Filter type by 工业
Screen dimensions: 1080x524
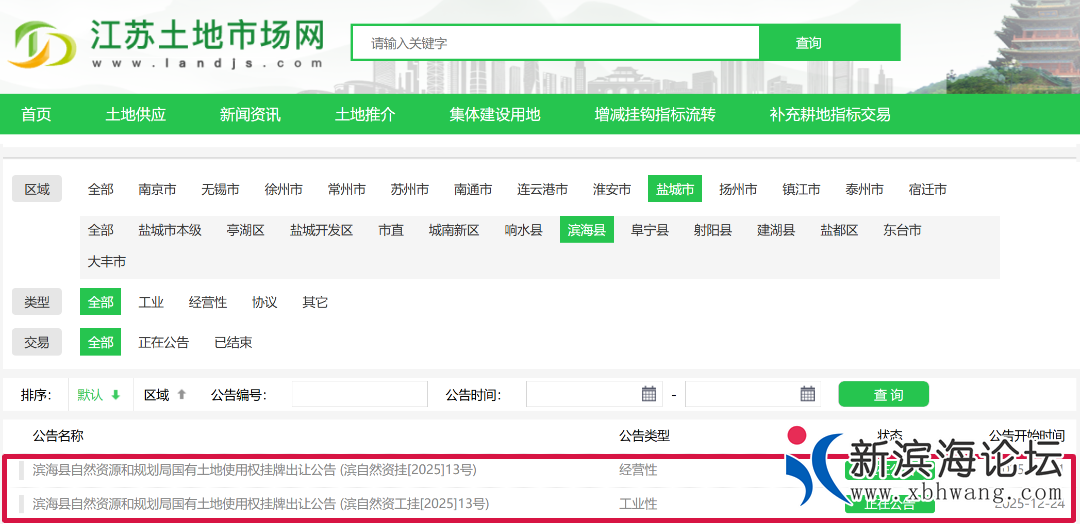click(x=151, y=302)
